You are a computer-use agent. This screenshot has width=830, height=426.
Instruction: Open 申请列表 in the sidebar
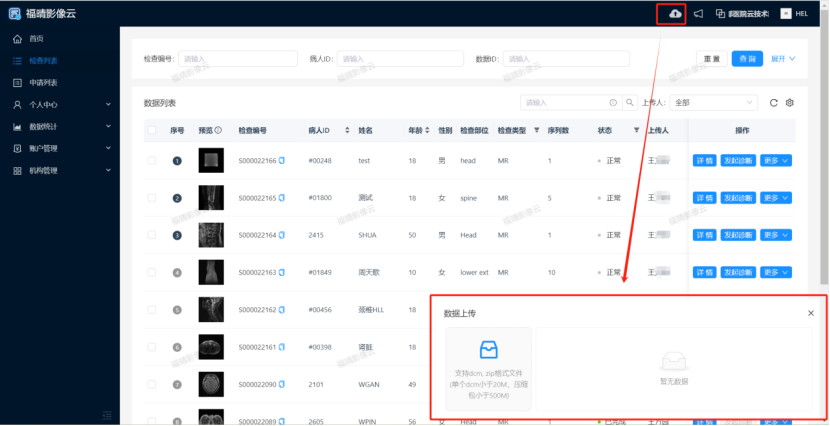coord(42,82)
